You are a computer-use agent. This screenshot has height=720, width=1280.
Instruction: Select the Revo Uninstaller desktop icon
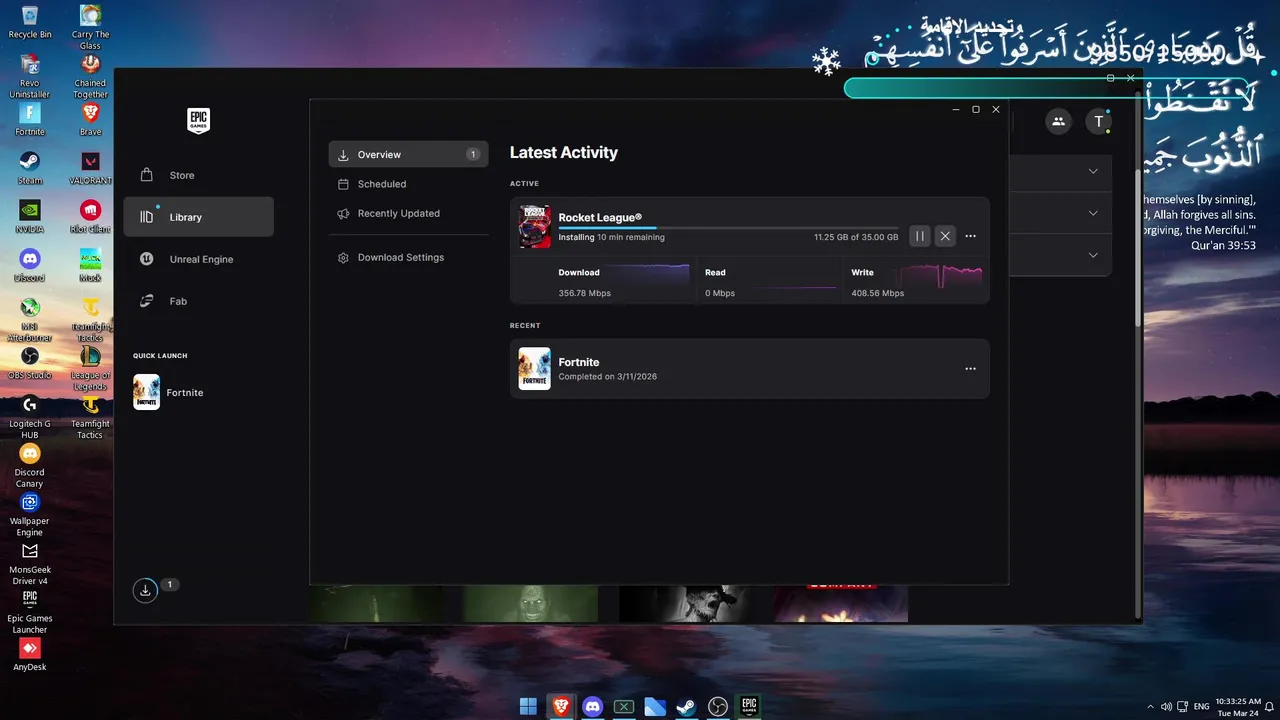click(30, 76)
